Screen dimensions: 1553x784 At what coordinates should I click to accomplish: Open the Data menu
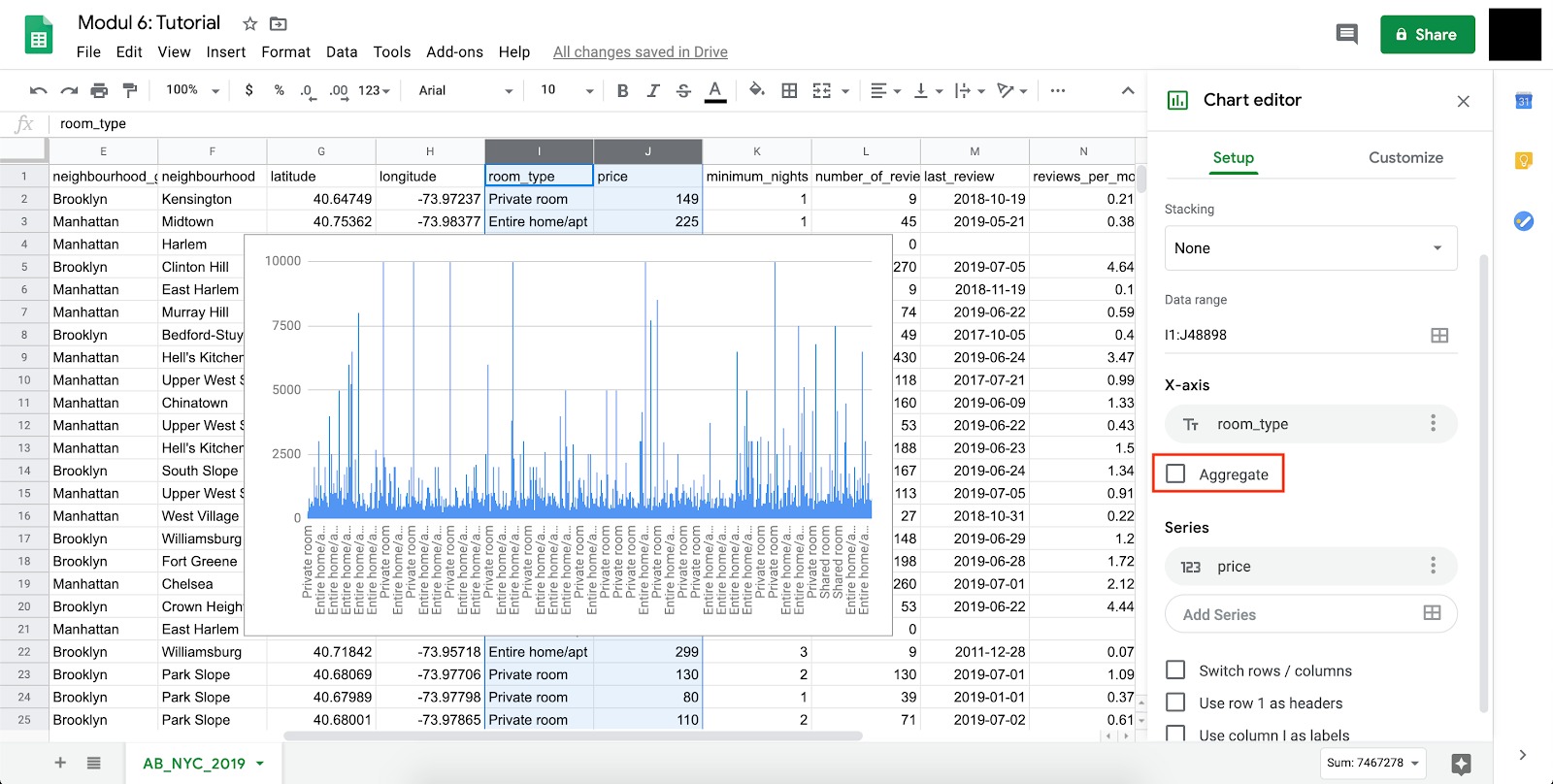click(x=342, y=52)
